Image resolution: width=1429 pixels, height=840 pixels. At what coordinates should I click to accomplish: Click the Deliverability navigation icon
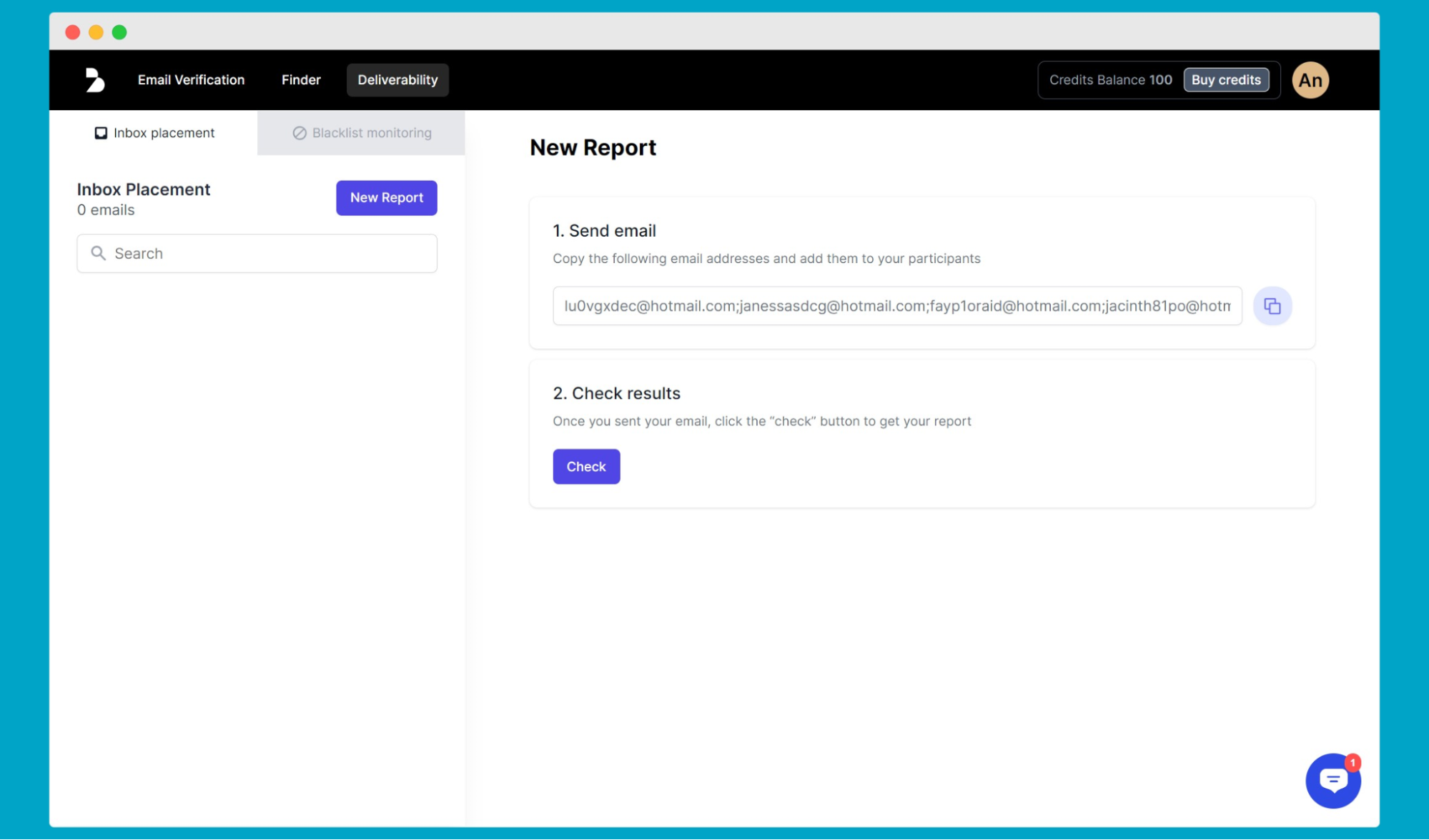pyautogui.click(x=398, y=79)
